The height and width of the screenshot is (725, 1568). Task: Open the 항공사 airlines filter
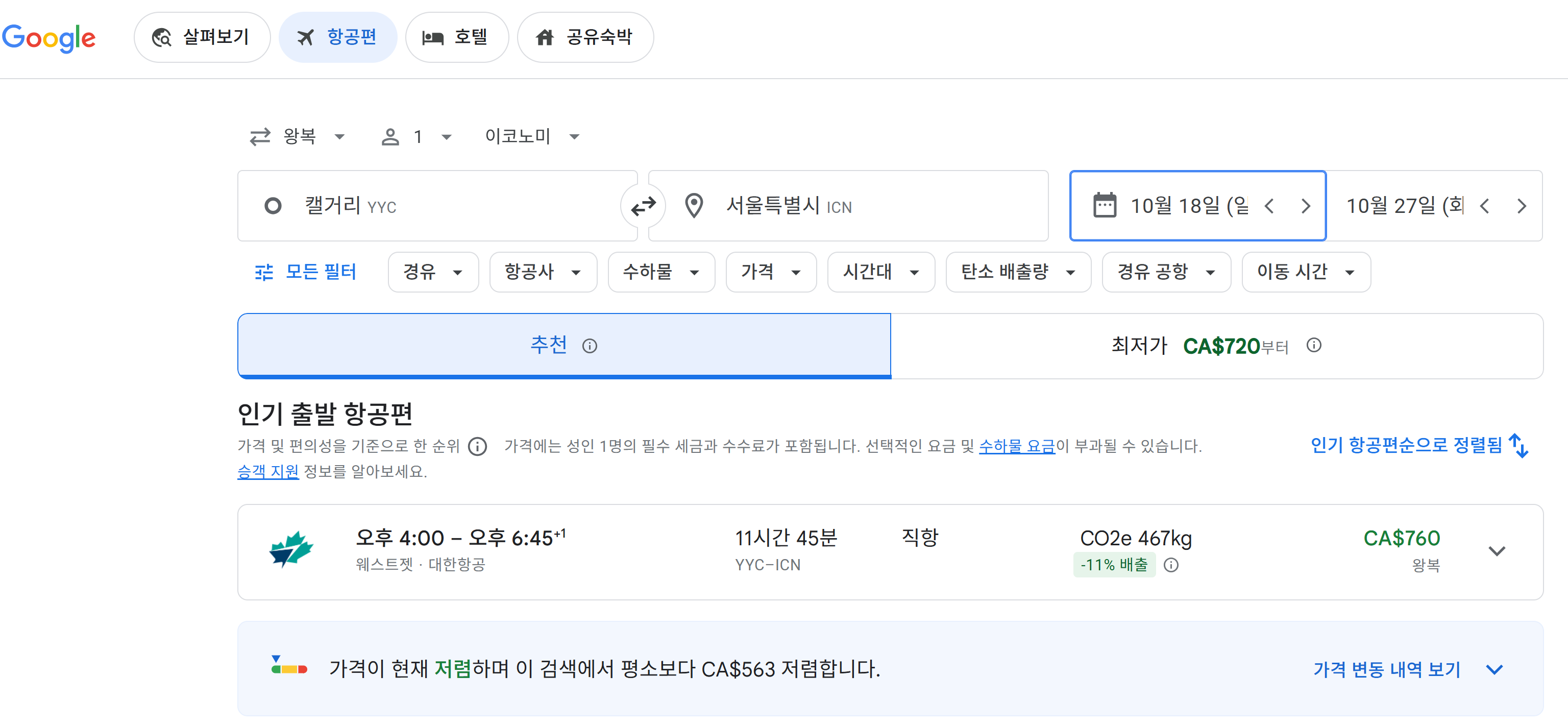tap(543, 272)
